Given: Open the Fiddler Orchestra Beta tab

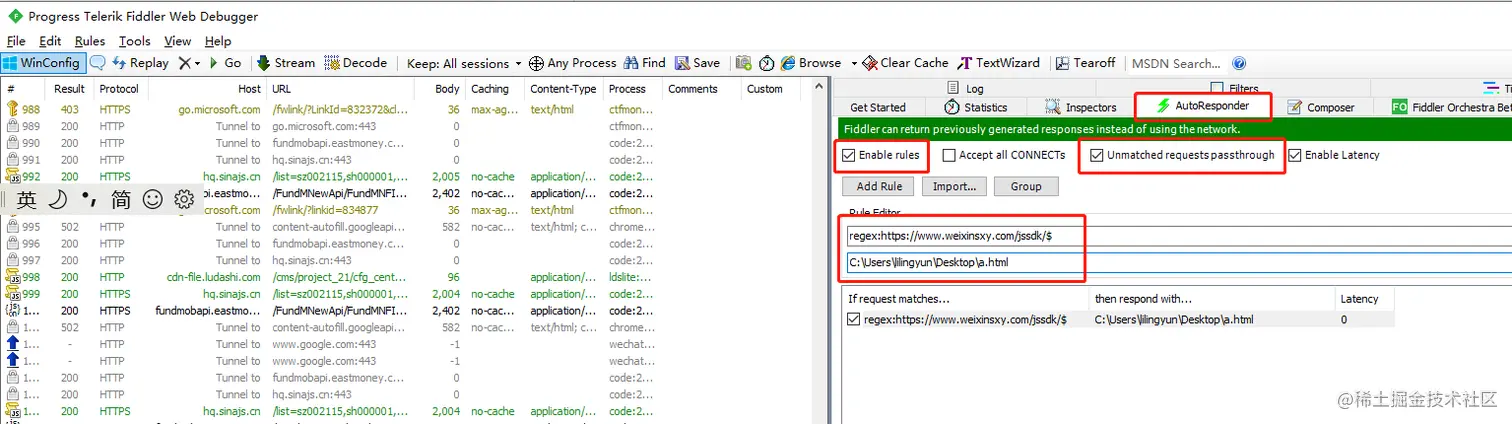Looking at the screenshot, I should (1450, 107).
